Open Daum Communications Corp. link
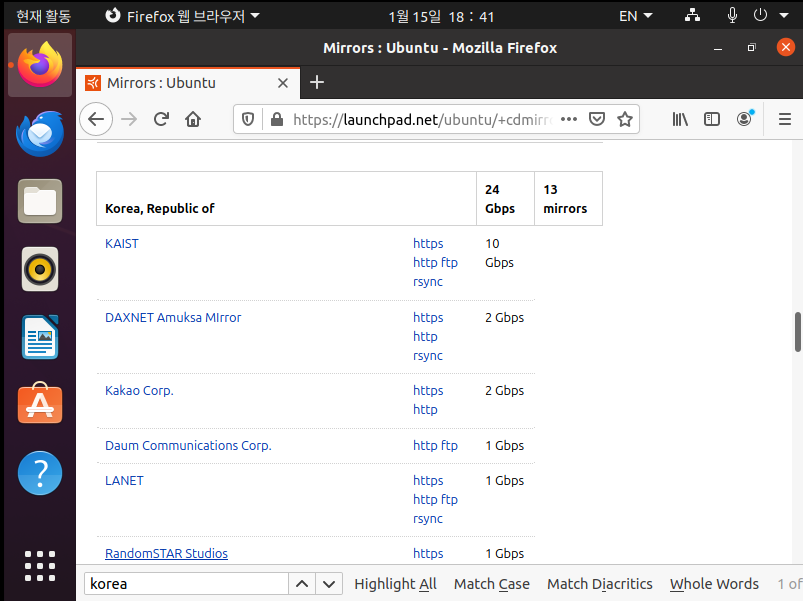Image resolution: width=803 pixels, height=601 pixels. [x=188, y=445]
